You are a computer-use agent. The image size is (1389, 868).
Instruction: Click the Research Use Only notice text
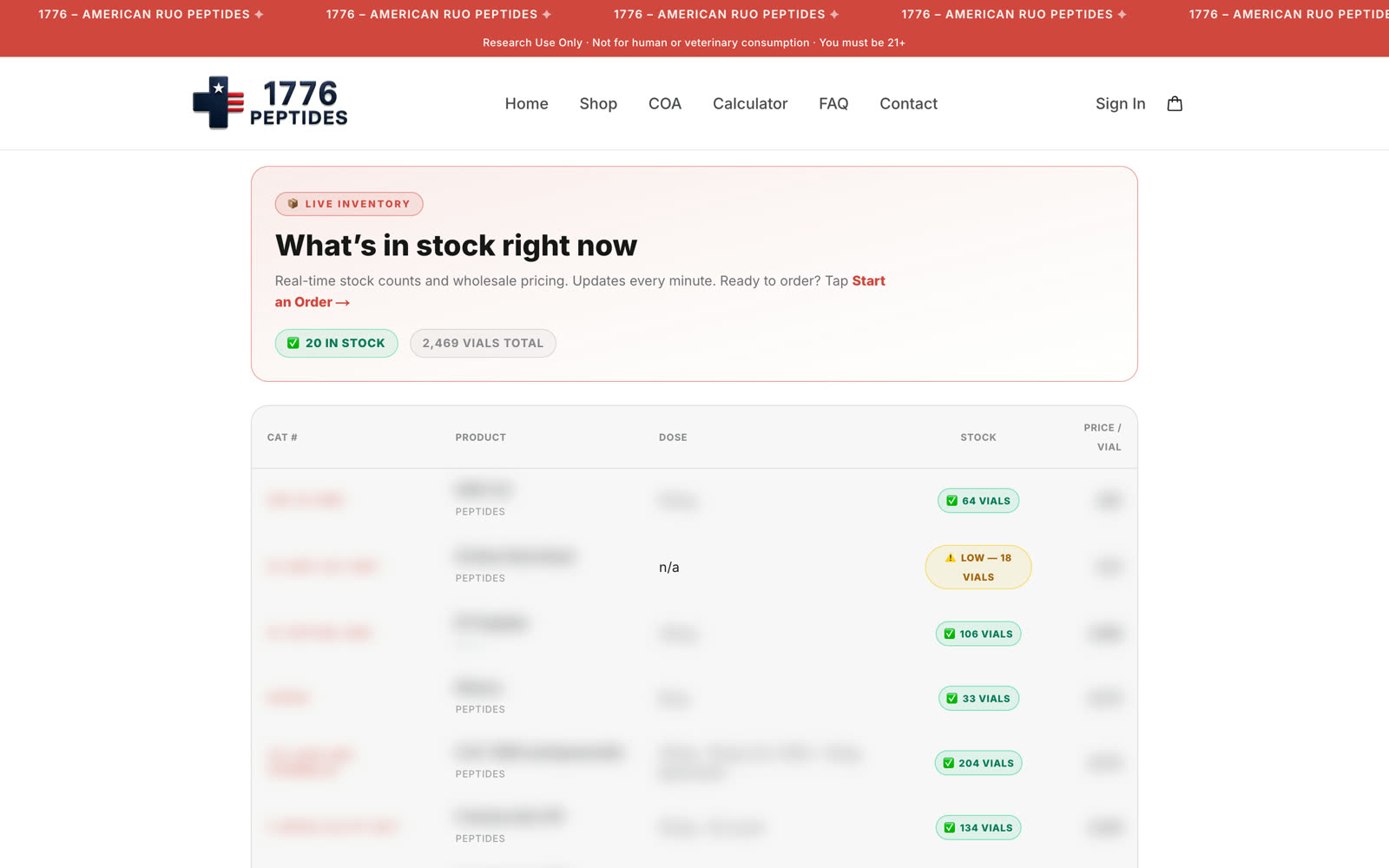[x=694, y=43]
